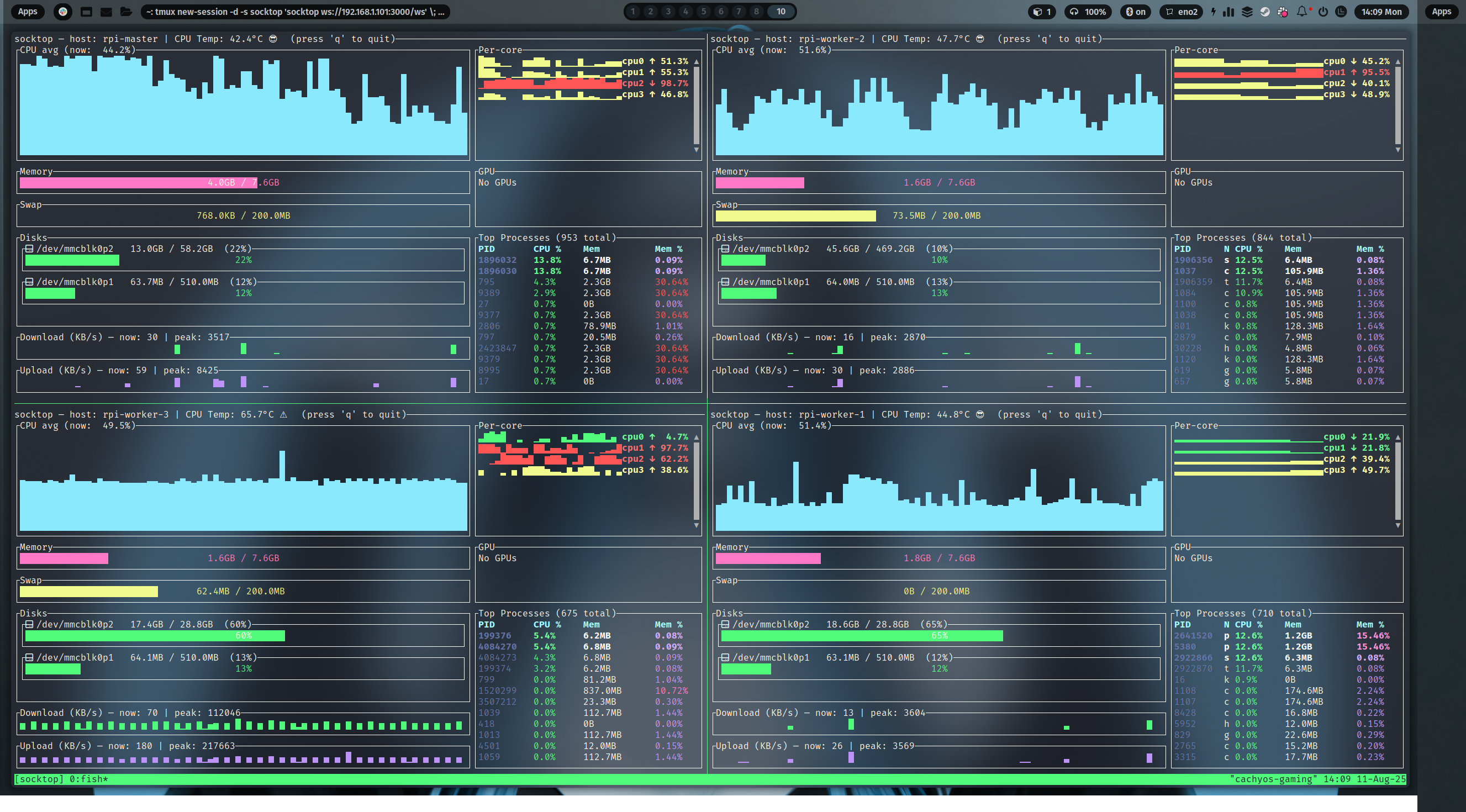The width and height of the screenshot is (1466, 812).
Task: Click the power button icon
Action: coord(1323,12)
